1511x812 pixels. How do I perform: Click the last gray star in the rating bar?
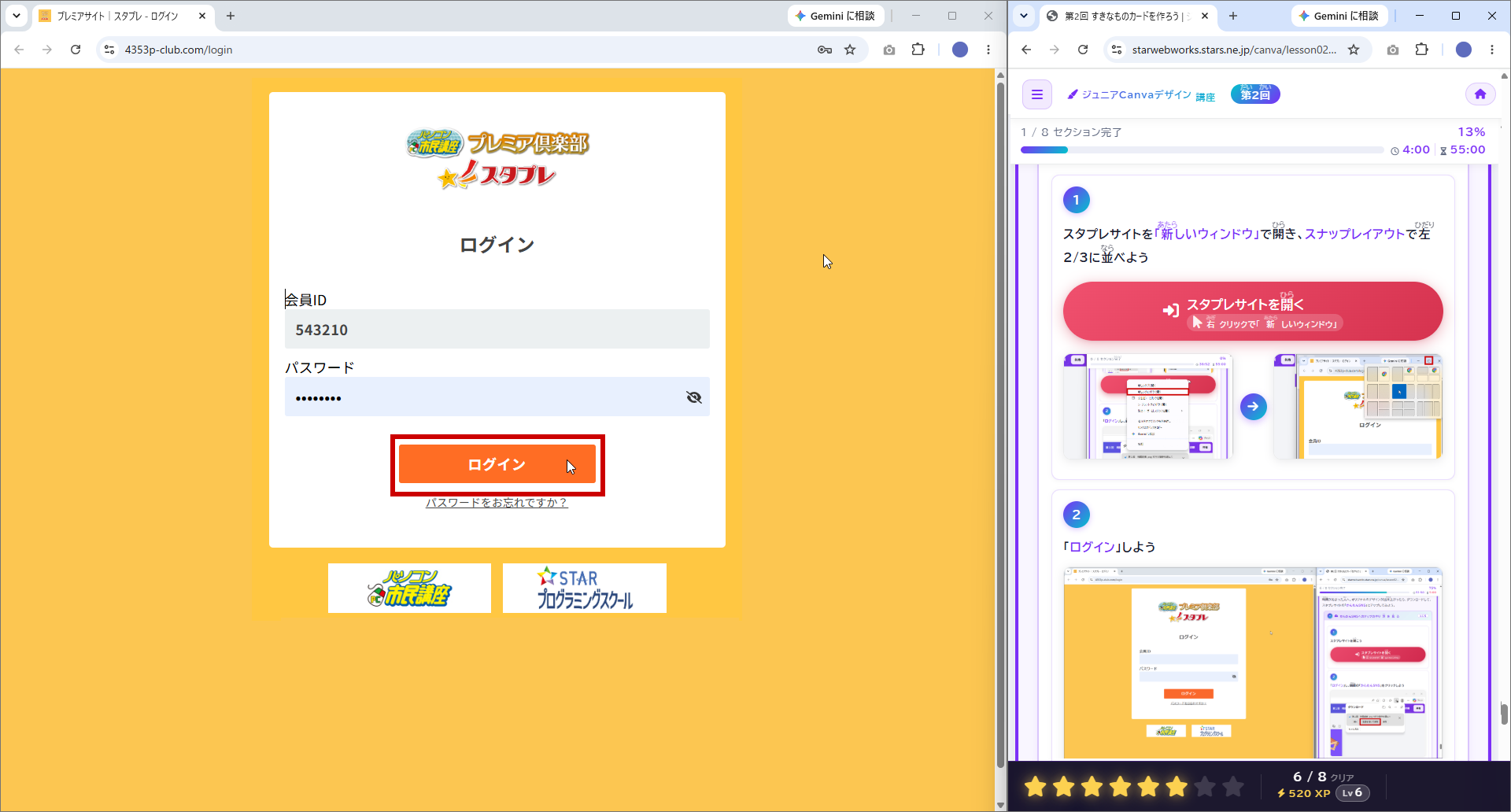click(1234, 786)
